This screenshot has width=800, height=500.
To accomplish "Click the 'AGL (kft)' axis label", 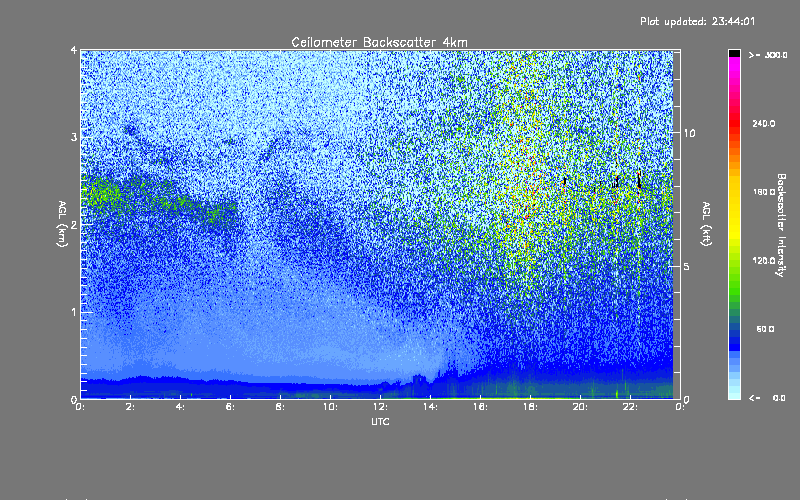I will click(706, 223).
